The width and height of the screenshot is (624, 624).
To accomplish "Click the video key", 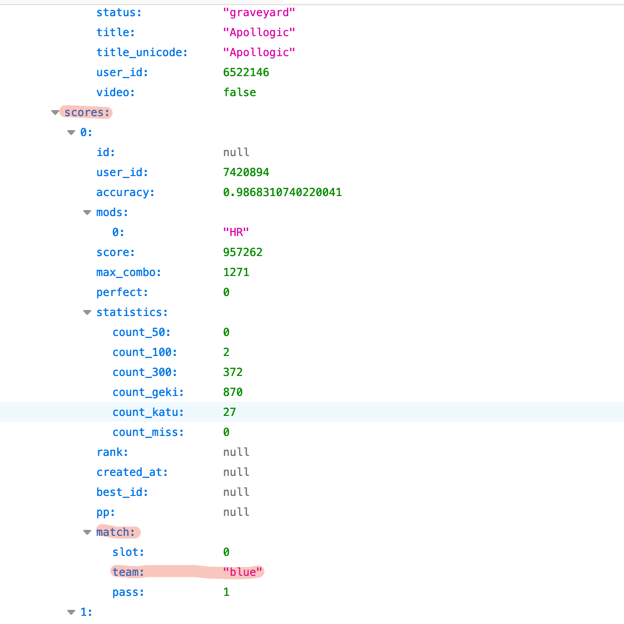I will coord(115,92).
